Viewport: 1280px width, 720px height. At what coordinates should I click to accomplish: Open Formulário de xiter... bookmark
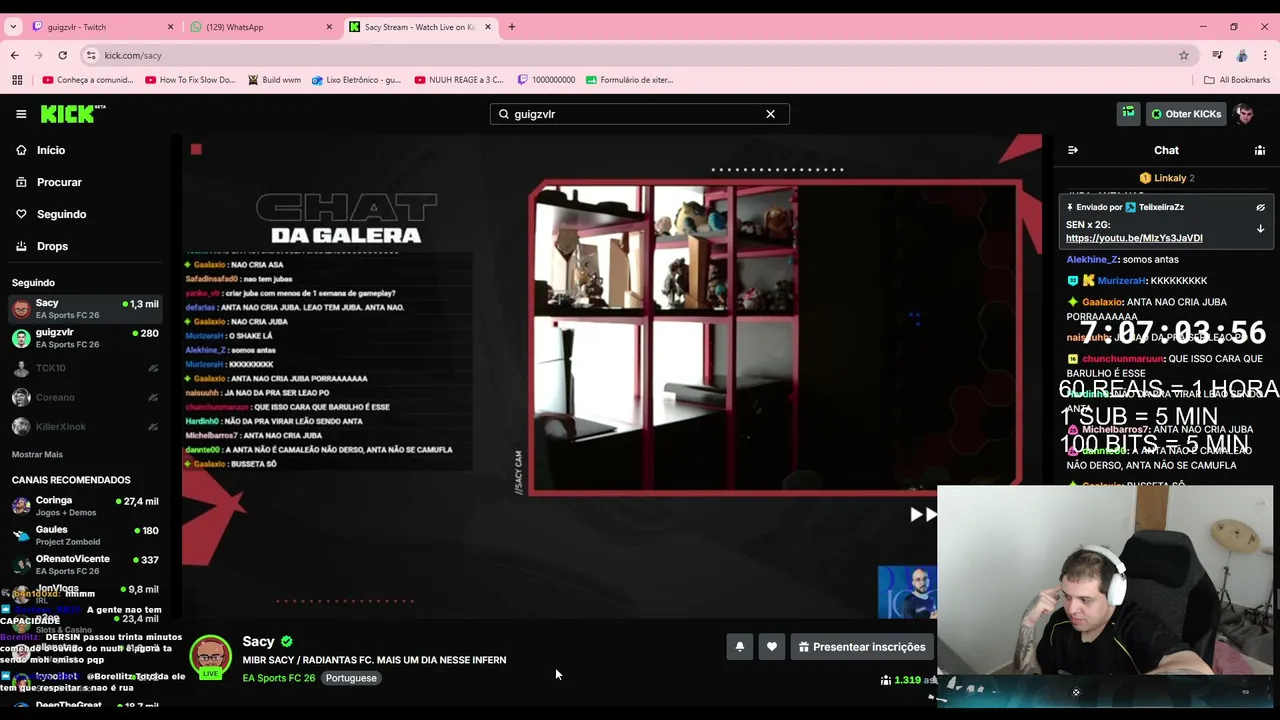[630, 80]
